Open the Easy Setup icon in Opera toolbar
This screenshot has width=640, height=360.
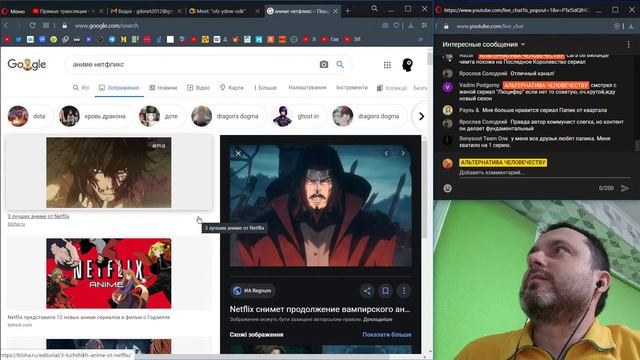pyautogui.click(x=424, y=25)
